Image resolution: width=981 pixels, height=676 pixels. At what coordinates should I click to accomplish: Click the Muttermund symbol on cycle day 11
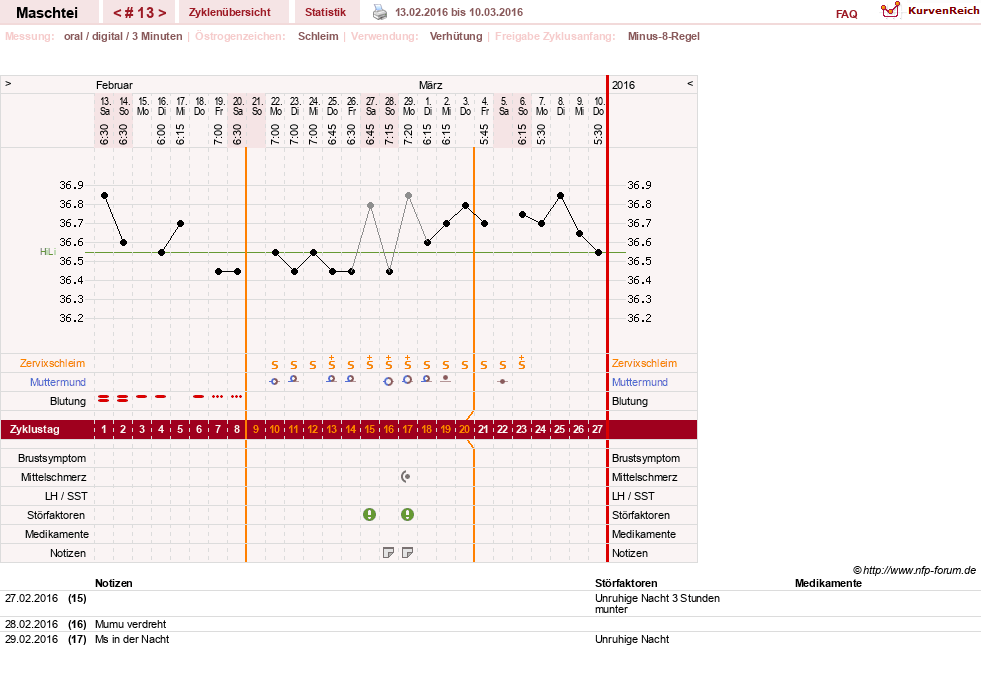(293, 379)
